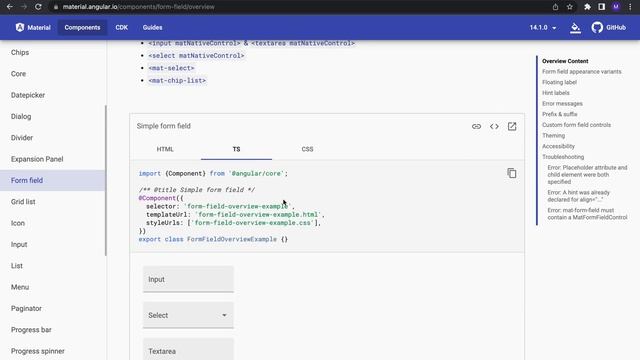640x360 pixels.
Task: Switch to the HTML code tab
Action: point(165,149)
